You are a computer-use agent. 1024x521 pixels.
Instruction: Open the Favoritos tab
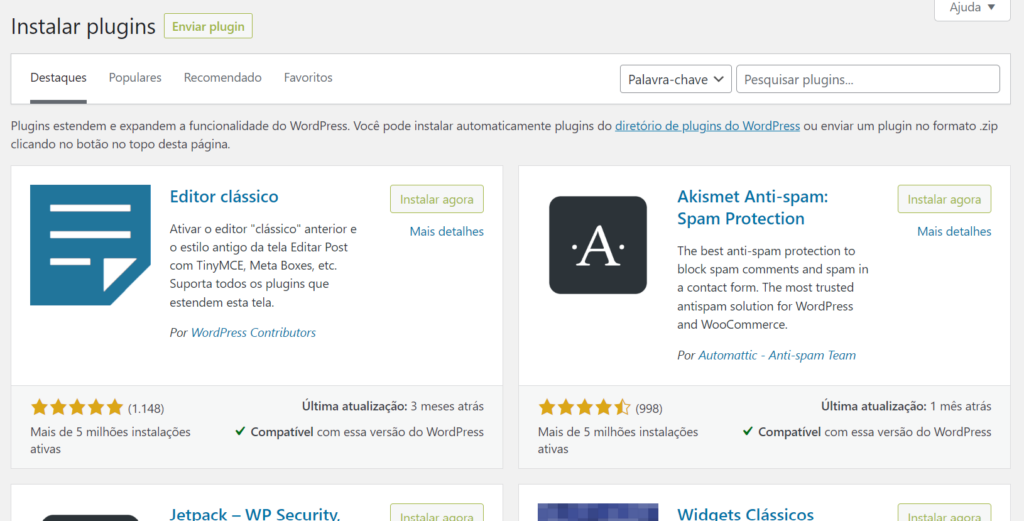308,78
